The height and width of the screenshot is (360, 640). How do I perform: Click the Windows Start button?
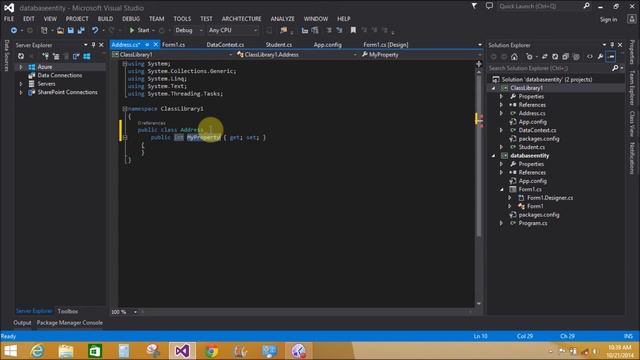click(x=10, y=351)
